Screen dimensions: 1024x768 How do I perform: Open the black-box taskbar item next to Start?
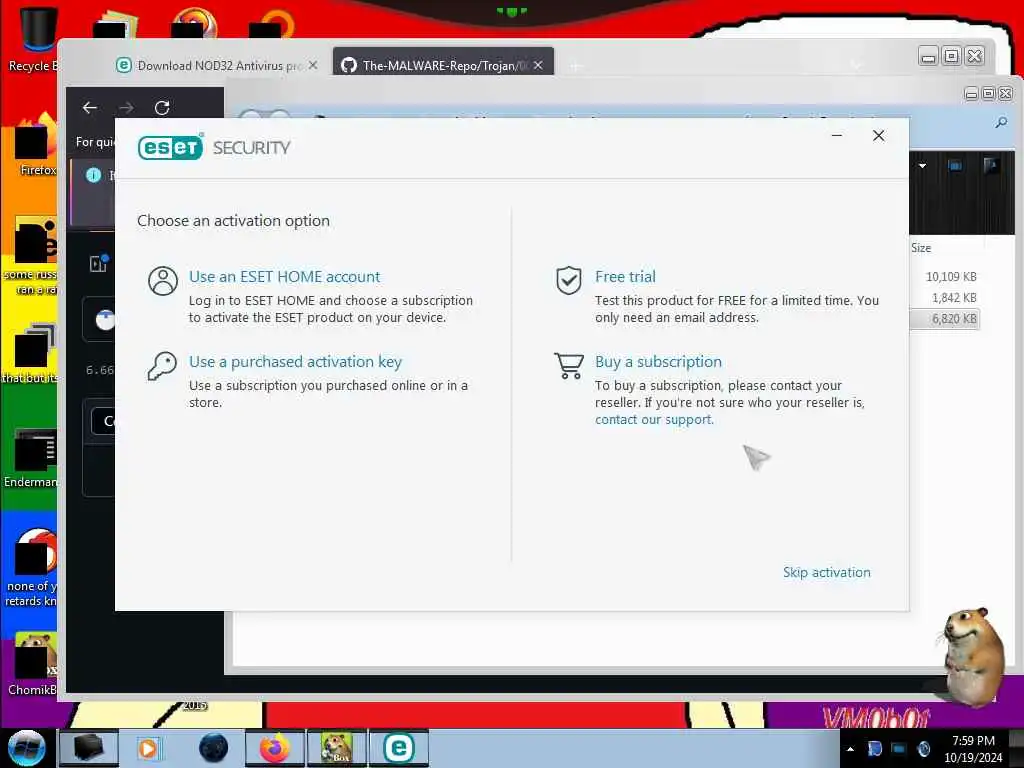tap(89, 748)
